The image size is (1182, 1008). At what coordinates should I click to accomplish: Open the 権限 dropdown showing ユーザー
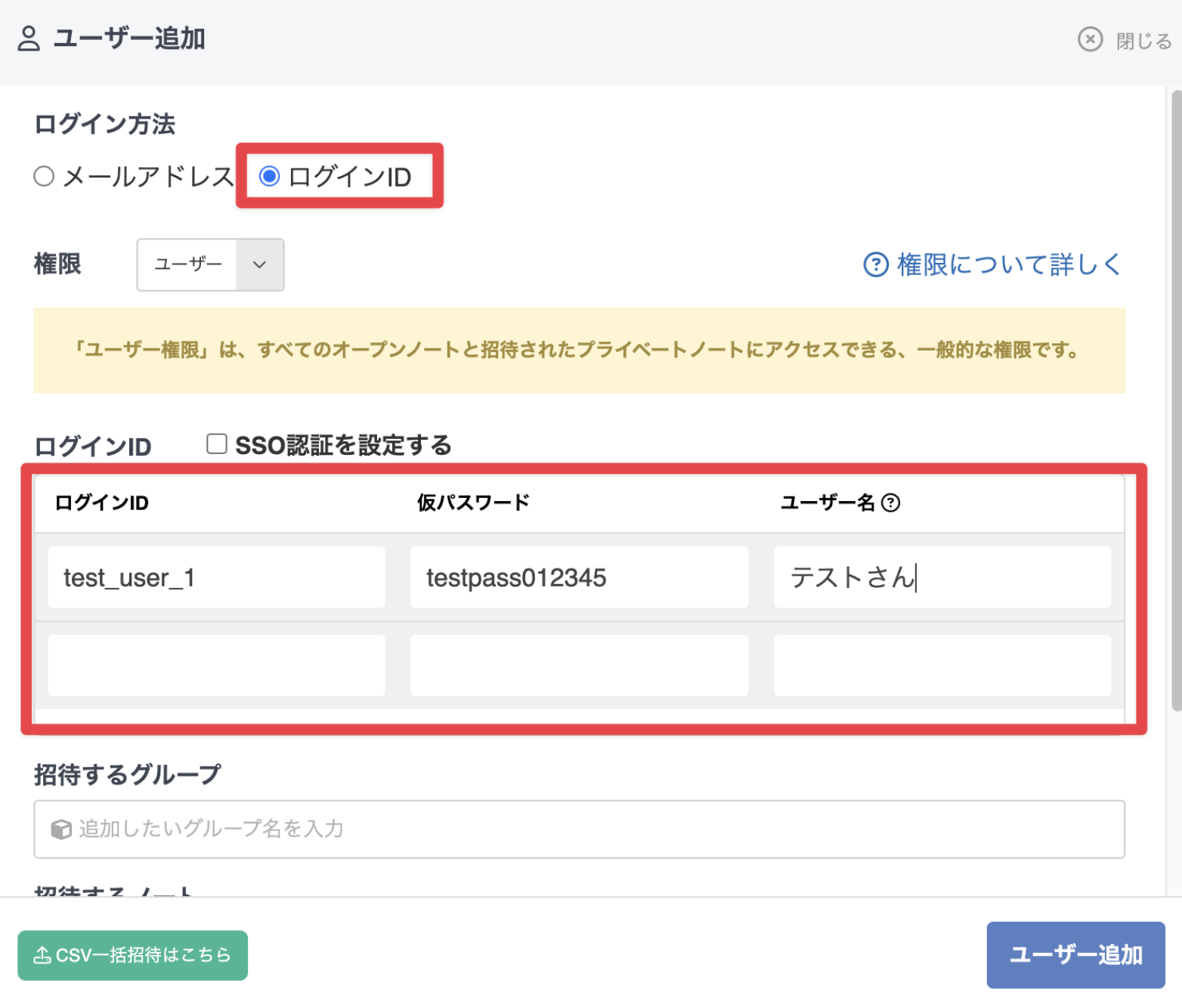187,264
